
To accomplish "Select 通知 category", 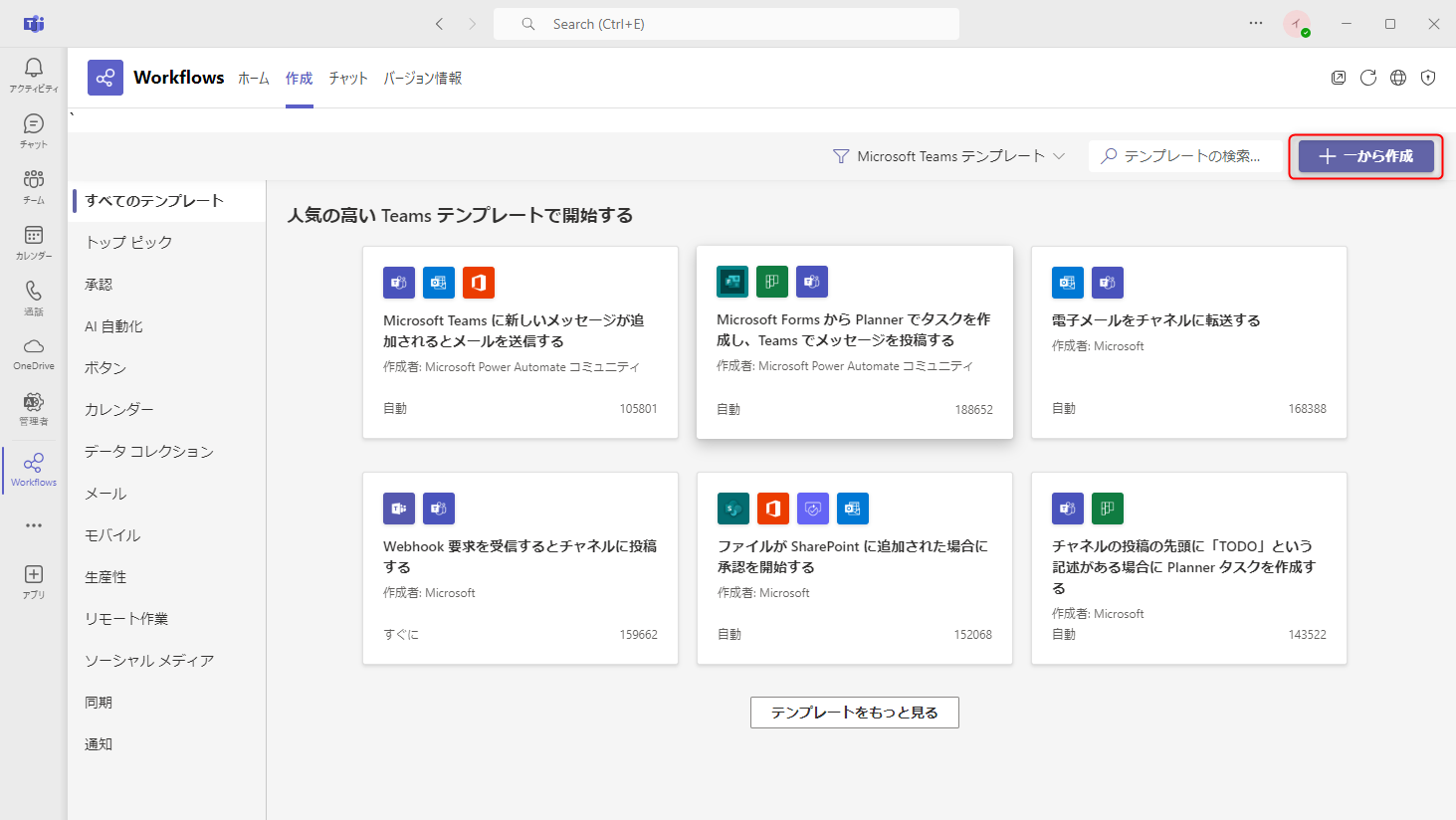I will point(168,744).
